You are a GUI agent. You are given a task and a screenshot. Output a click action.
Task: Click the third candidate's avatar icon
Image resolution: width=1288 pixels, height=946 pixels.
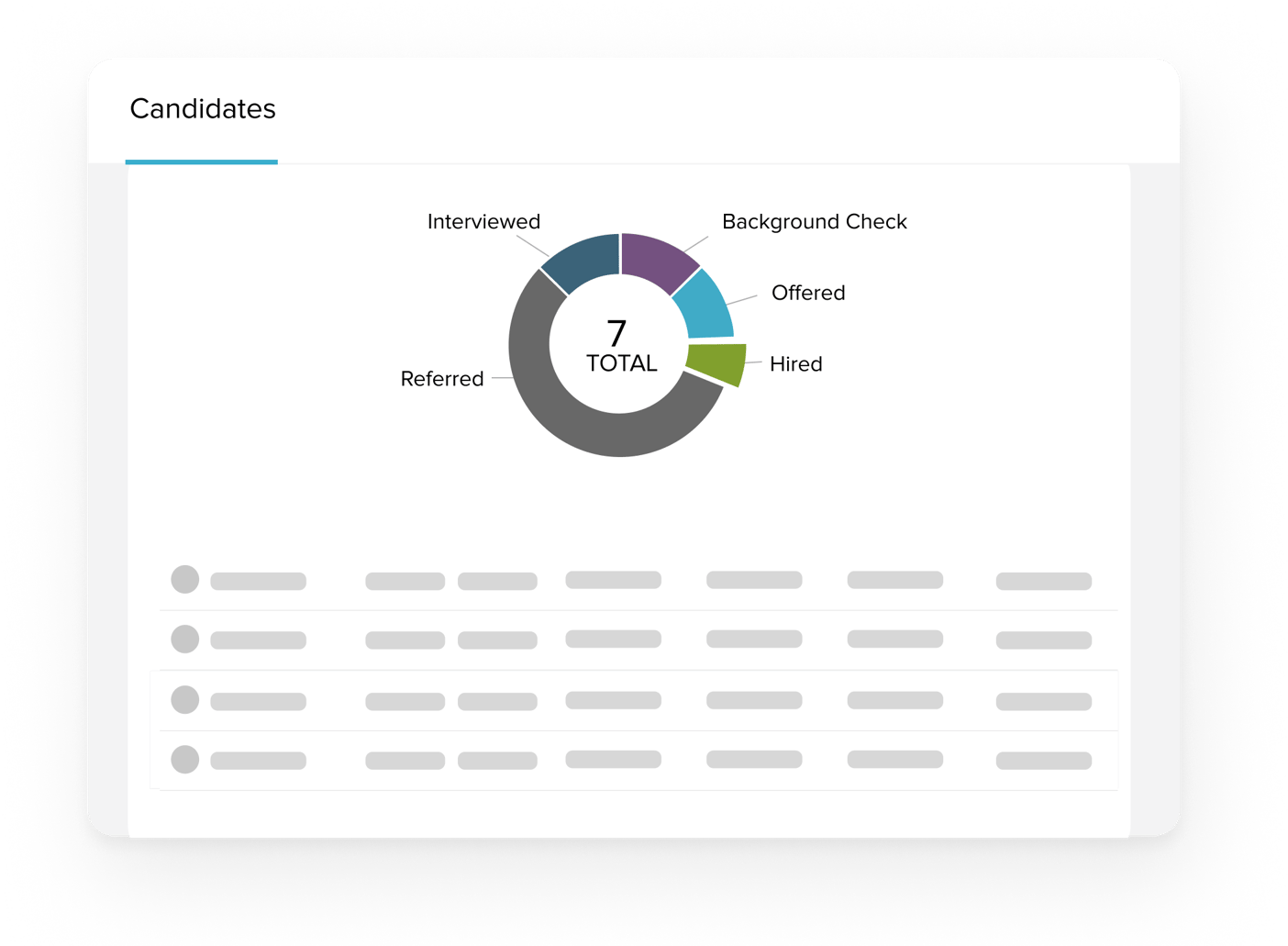coord(184,699)
